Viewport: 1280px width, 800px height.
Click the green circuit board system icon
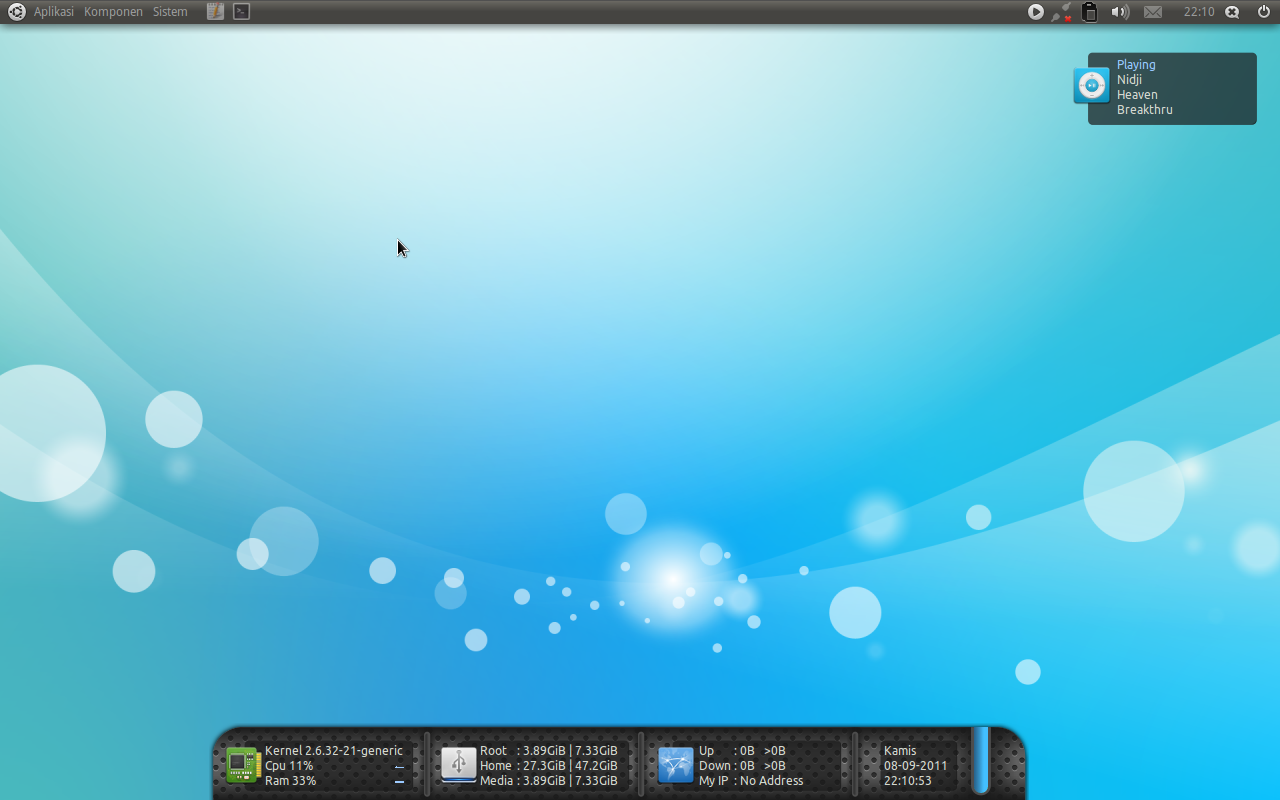coord(243,765)
